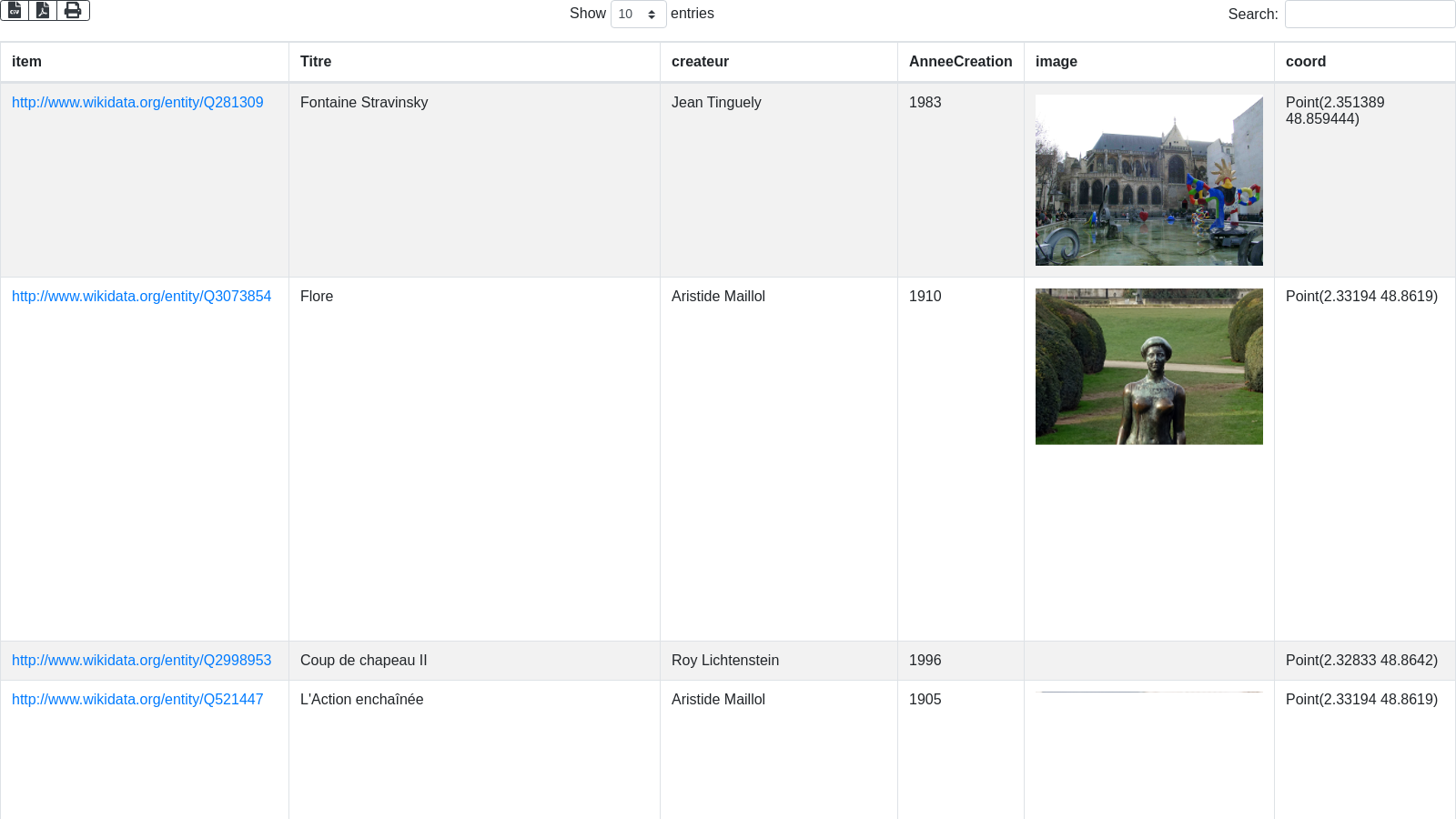Follow the Q2998953 Wikidata entity link

pos(141,661)
